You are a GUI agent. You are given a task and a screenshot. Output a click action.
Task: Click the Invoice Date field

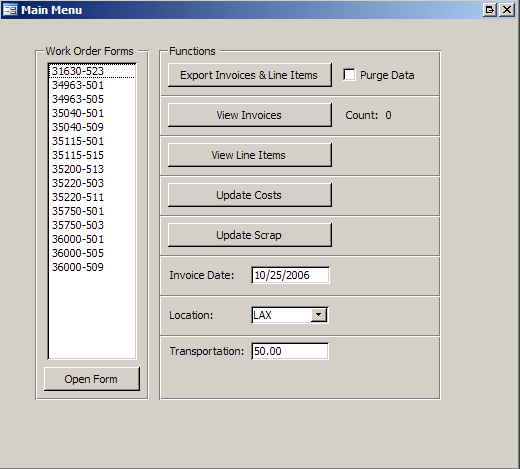[x=290, y=275]
